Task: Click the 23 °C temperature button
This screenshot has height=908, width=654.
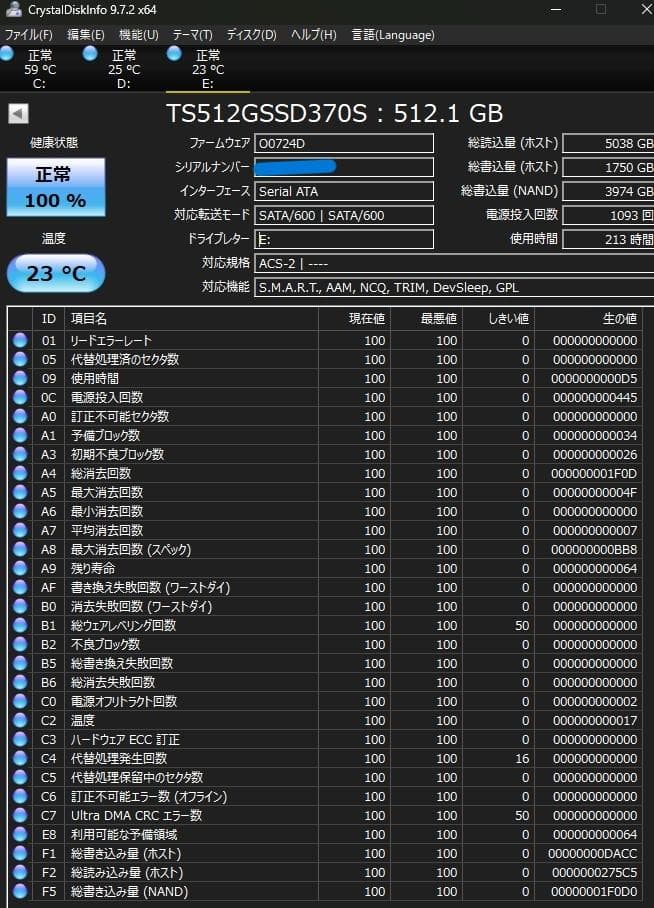Action: pos(56,273)
